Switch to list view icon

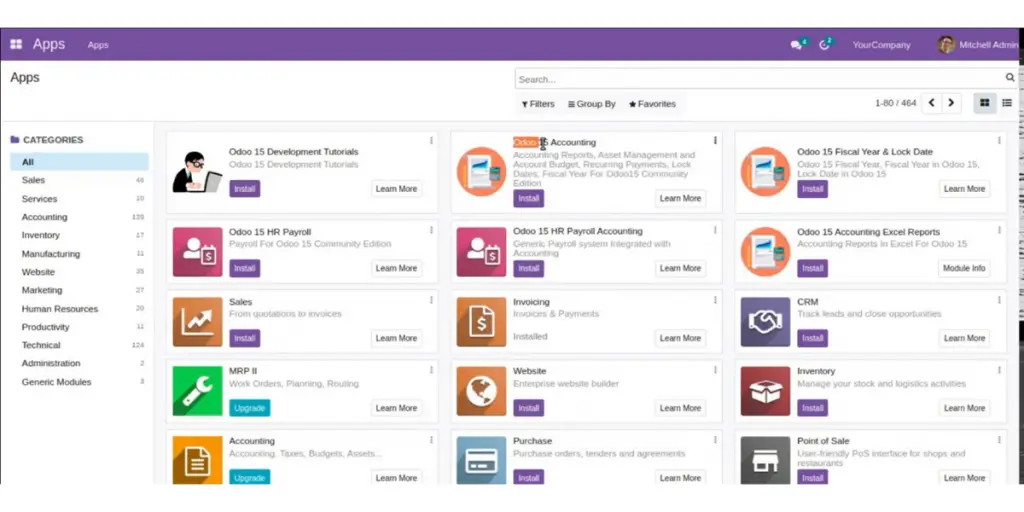(x=1007, y=103)
